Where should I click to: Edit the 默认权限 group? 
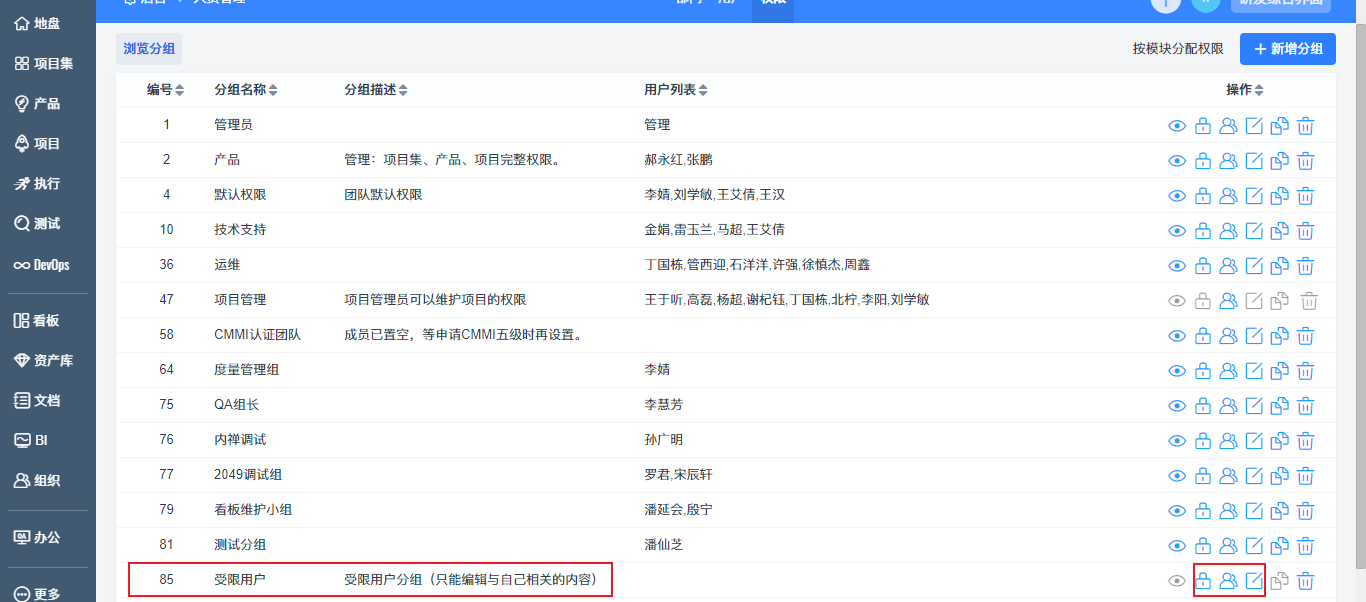(1254, 196)
